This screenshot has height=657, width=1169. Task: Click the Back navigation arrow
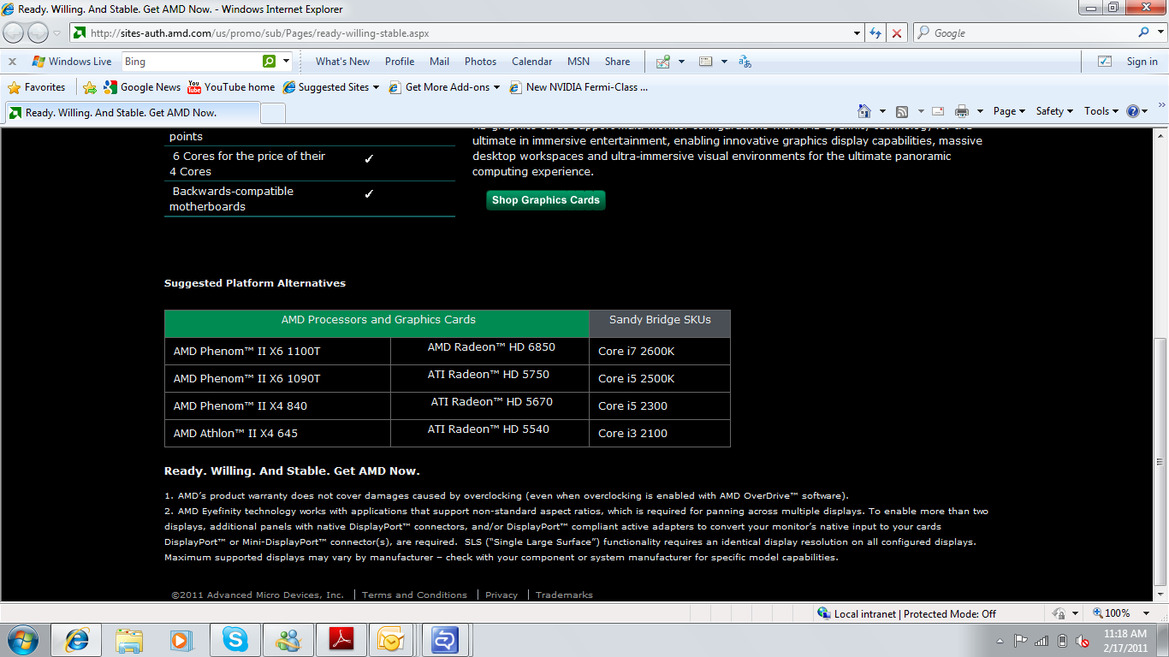(x=13, y=33)
